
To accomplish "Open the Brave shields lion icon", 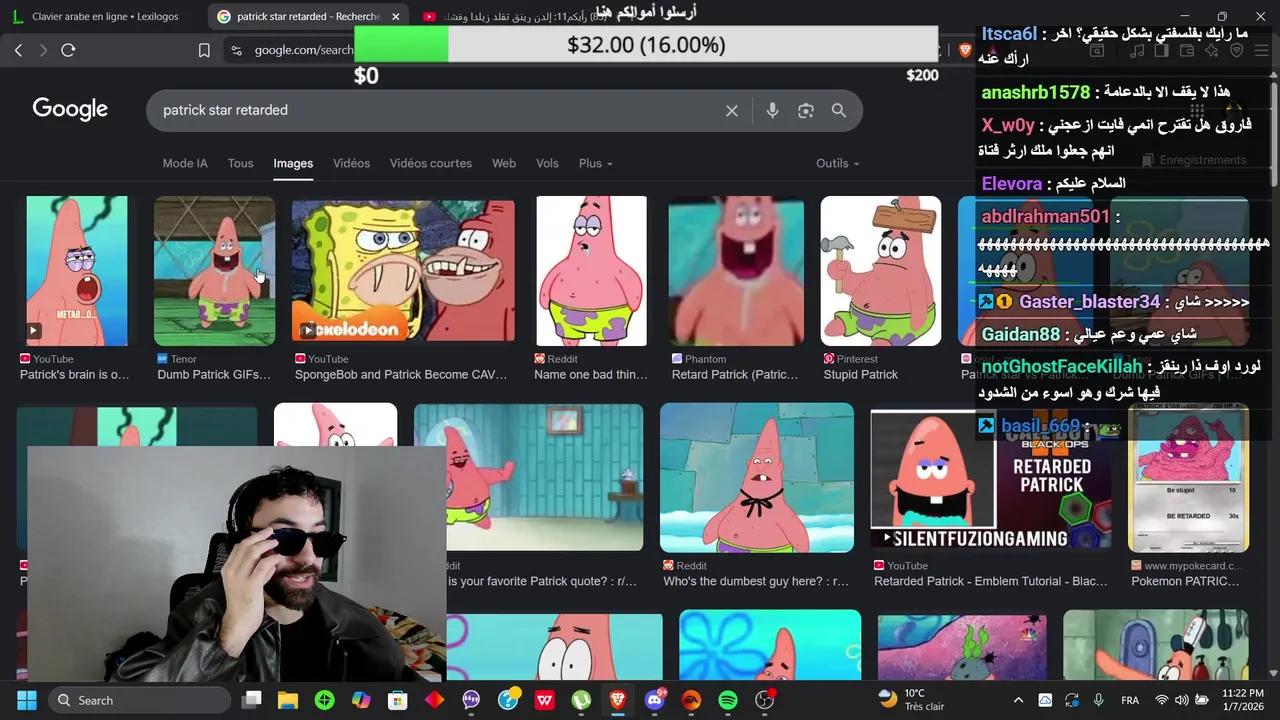I will [966, 50].
